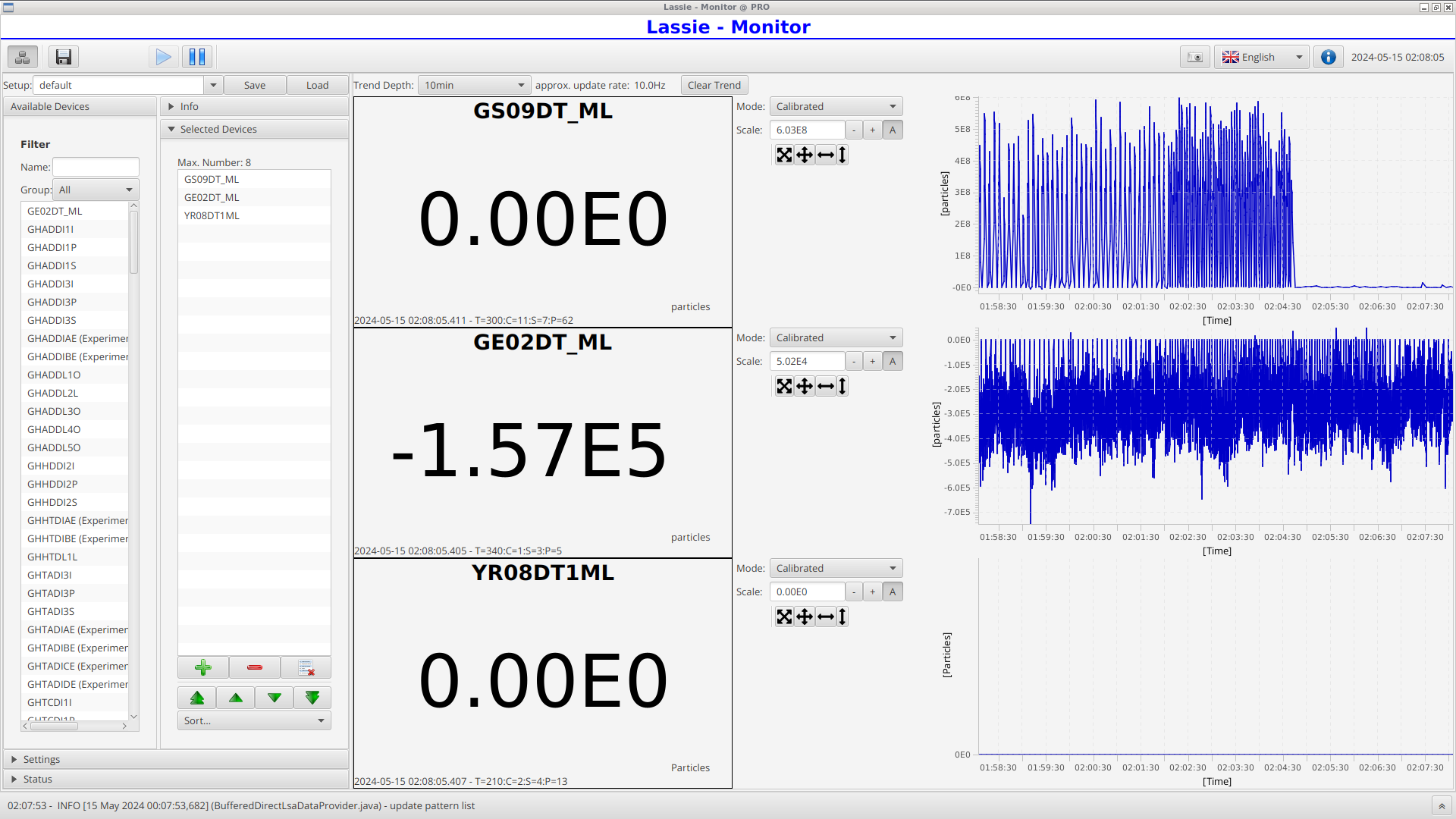Move selected device up one position
Viewport: 1456px width, 819px height.
point(236,698)
